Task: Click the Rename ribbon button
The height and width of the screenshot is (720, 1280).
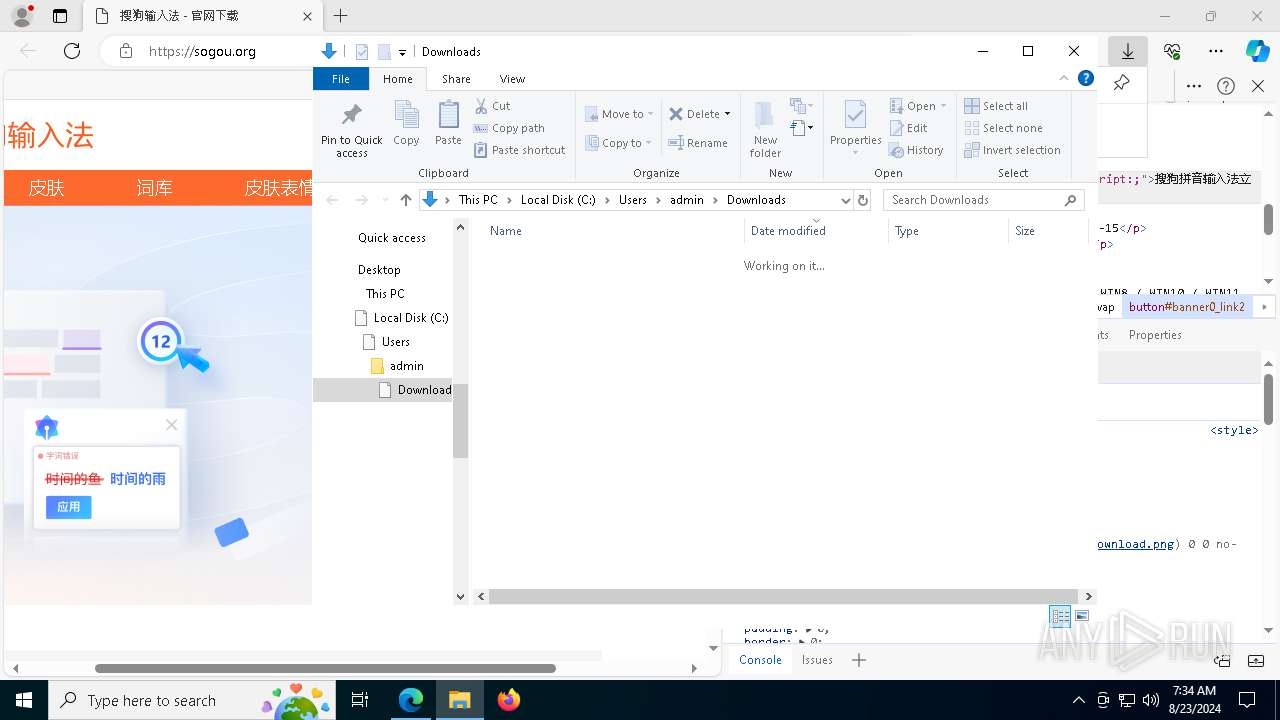Action: coord(698,143)
